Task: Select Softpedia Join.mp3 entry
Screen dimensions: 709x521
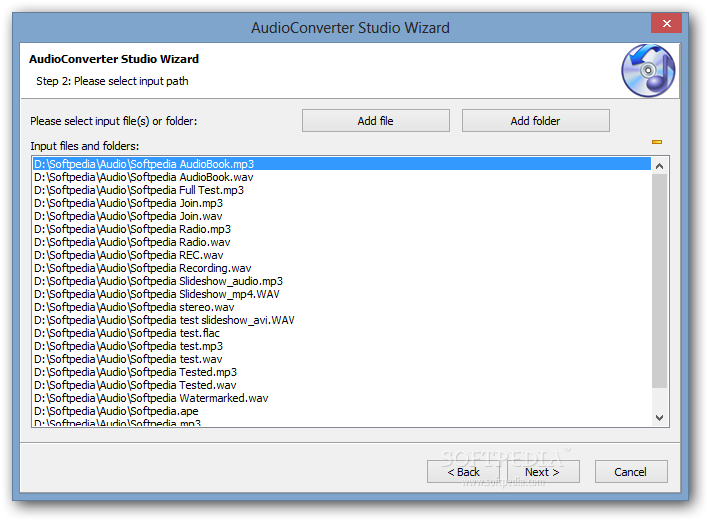Action: point(342,203)
